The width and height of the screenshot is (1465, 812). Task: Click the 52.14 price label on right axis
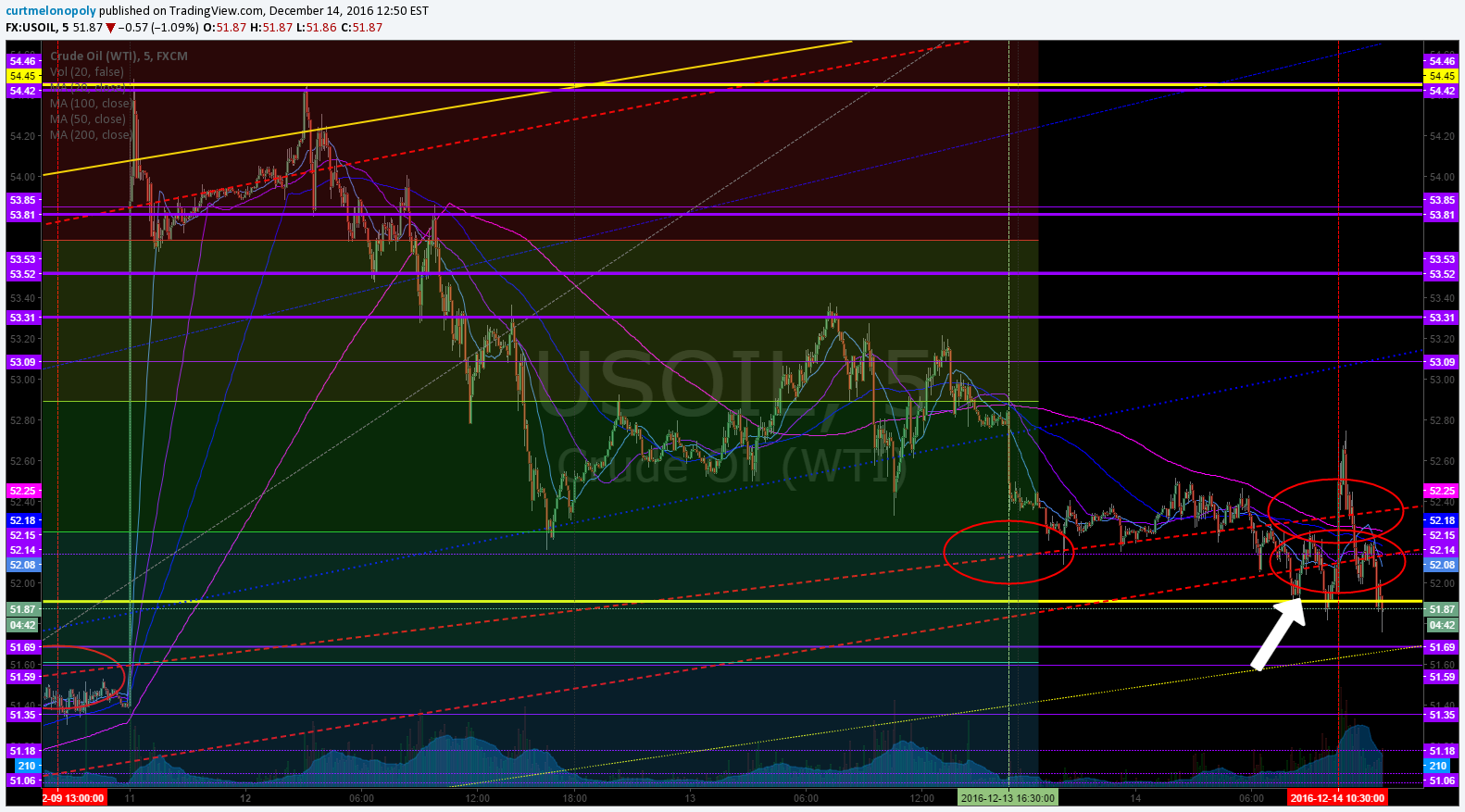pos(1442,550)
